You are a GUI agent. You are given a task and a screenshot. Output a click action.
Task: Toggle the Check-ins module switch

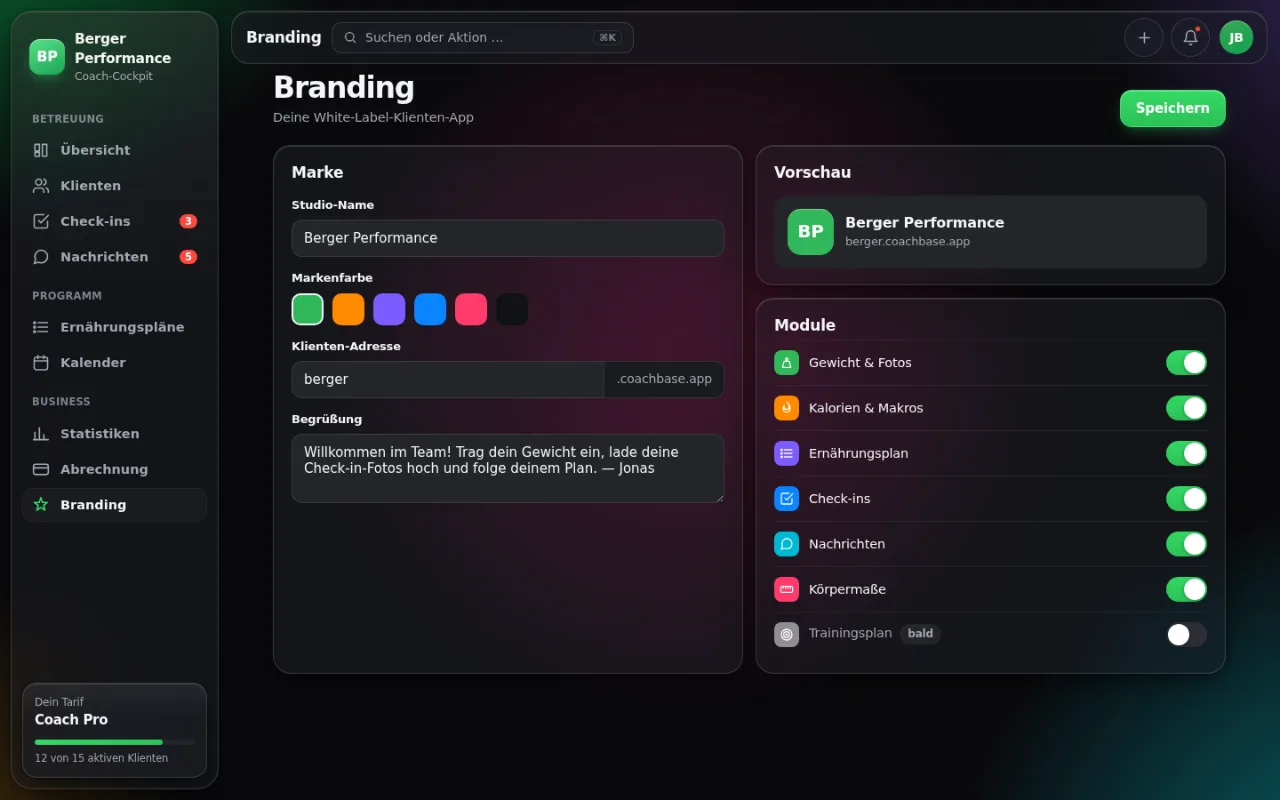click(1186, 499)
